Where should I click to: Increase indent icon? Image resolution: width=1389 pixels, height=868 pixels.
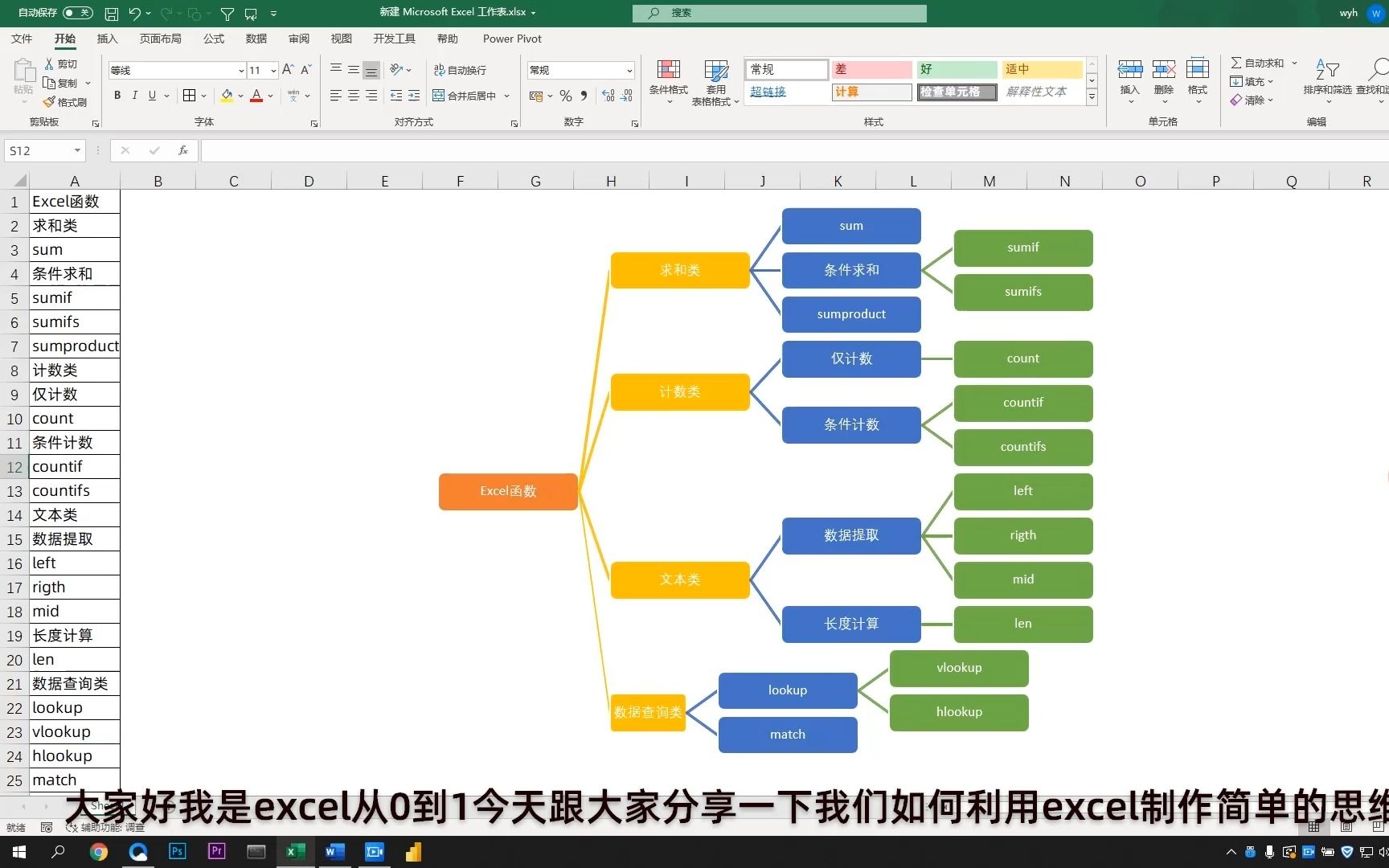414,96
